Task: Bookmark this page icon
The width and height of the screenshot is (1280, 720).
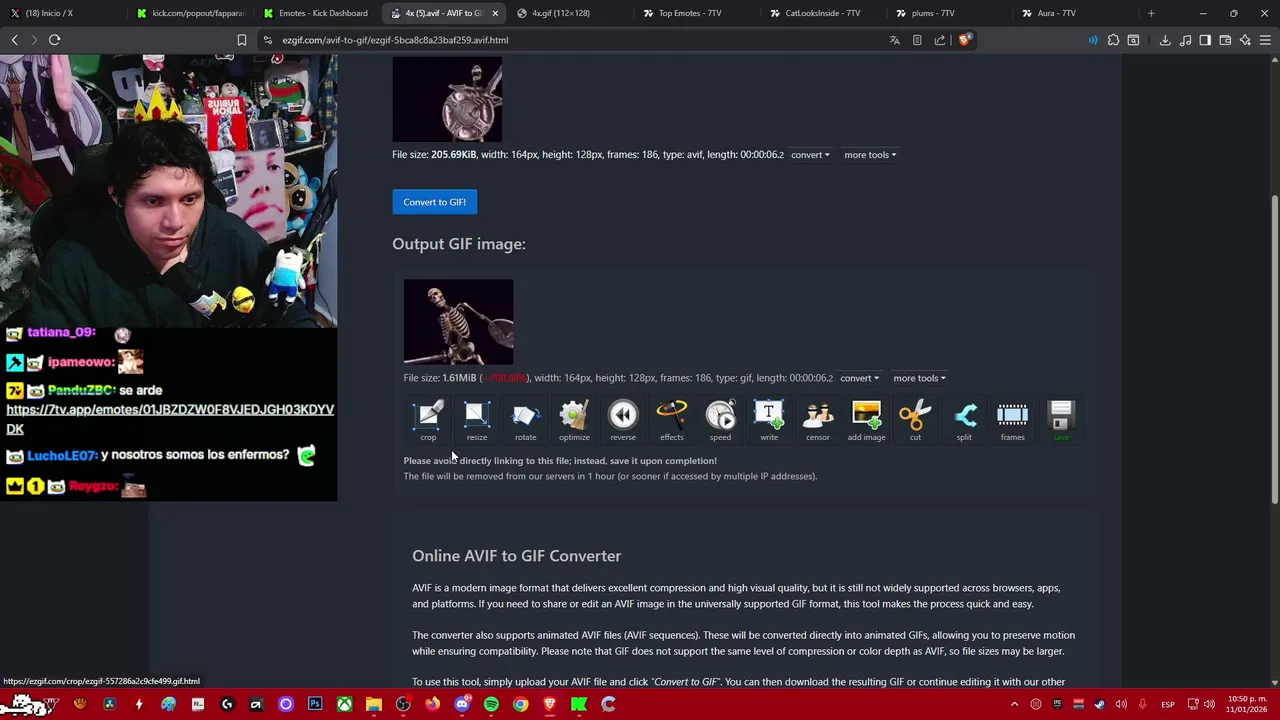Action: pyautogui.click(x=241, y=40)
